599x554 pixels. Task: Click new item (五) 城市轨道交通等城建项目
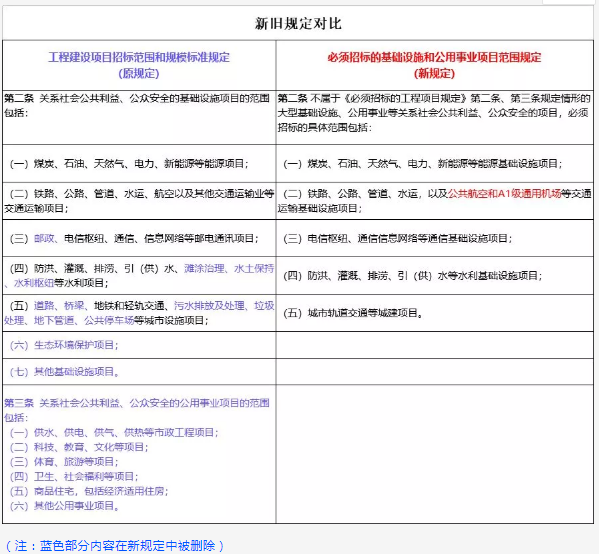[x=353, y=313]
